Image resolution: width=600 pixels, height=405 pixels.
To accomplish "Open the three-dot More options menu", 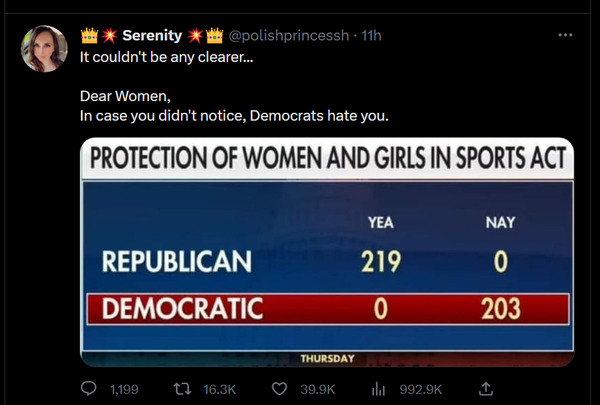I will pos(565,35).
